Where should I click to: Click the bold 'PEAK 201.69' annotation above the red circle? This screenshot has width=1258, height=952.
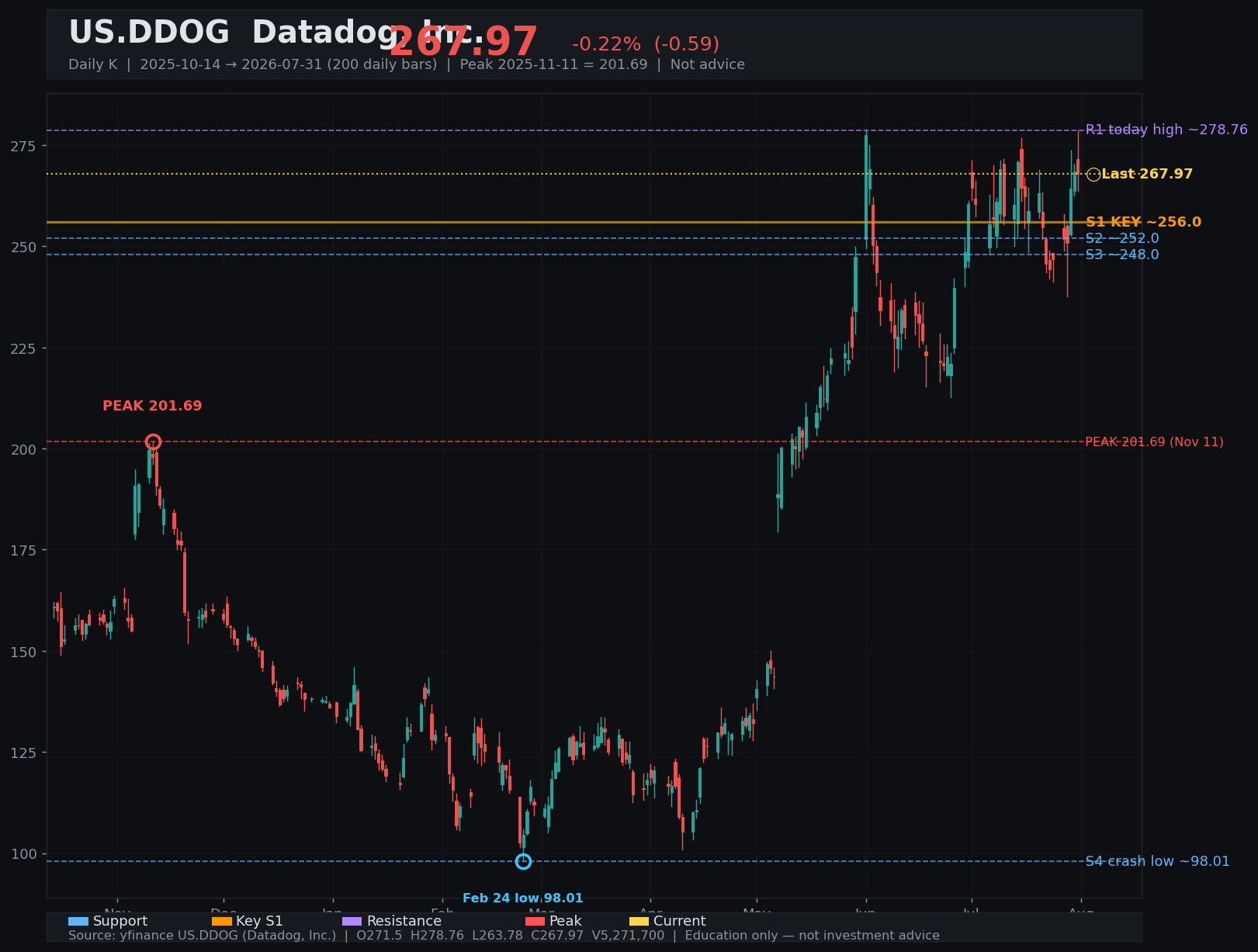[152, 406]
